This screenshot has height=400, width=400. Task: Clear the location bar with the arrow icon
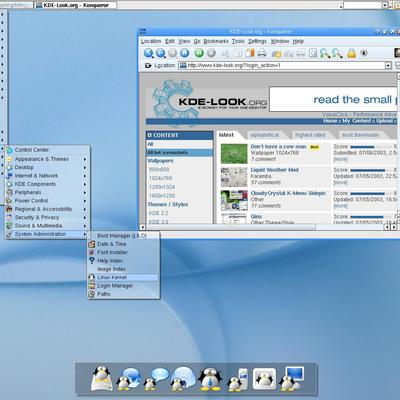coord(148,65)
